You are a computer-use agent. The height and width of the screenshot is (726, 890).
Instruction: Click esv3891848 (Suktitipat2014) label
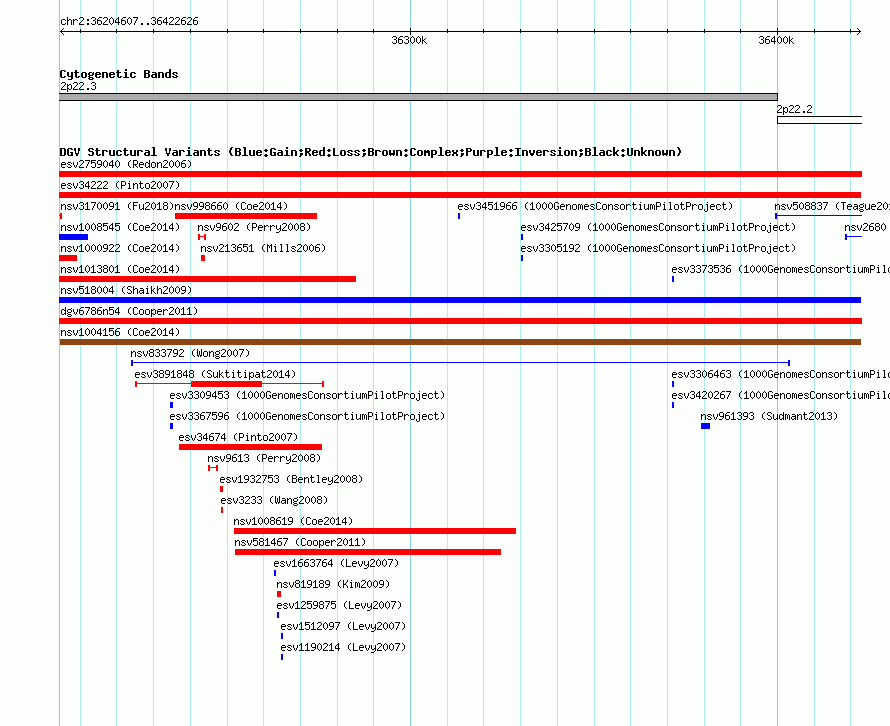pyautogui.click(x=215, y=374)
